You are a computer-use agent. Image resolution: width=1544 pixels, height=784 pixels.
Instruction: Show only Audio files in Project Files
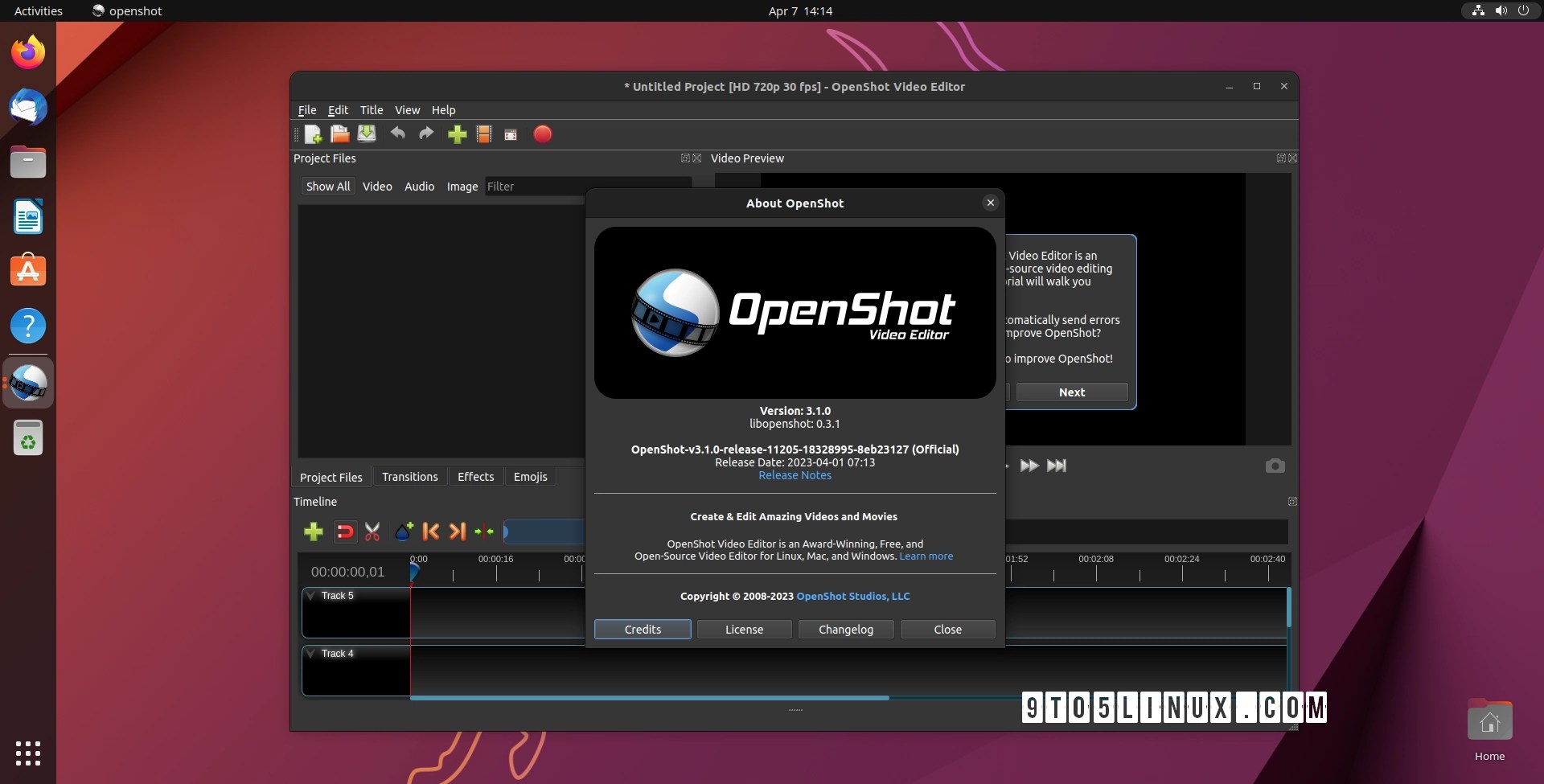point(419,186)
